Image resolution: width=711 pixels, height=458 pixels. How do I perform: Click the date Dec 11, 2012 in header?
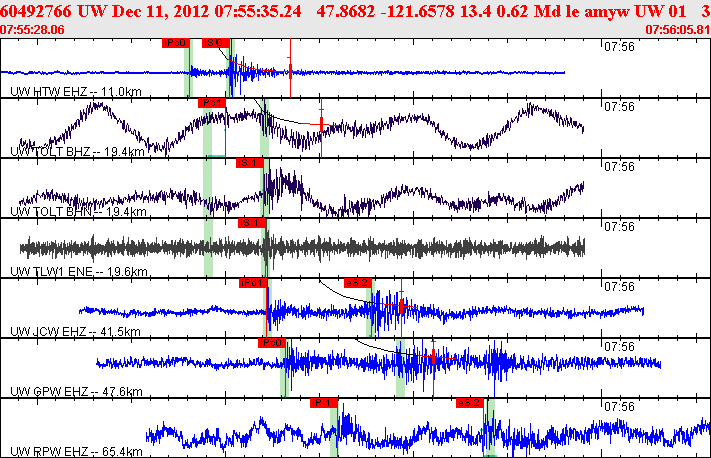point(161,11)
